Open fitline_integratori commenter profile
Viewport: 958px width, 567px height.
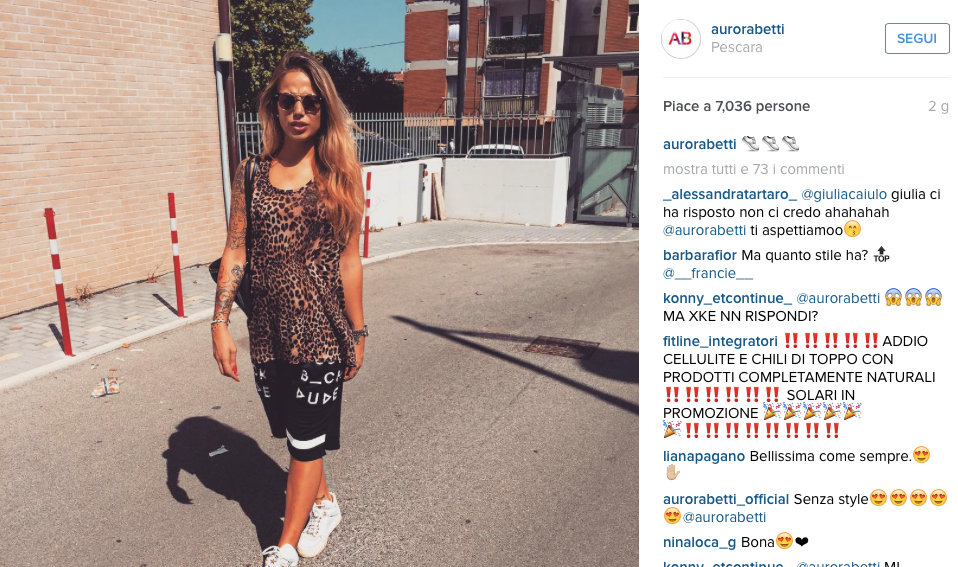click(x=720, y=341)
